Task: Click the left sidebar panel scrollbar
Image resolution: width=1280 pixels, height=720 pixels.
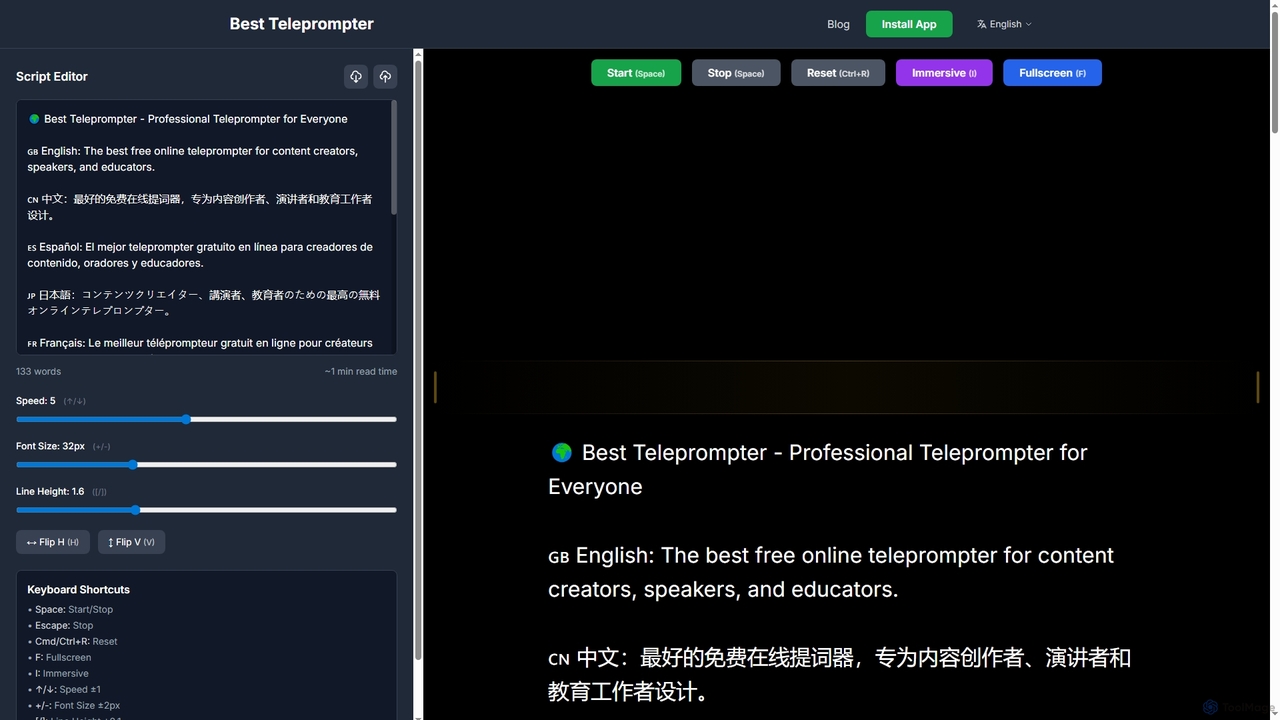Action: (x=418, y=360)
